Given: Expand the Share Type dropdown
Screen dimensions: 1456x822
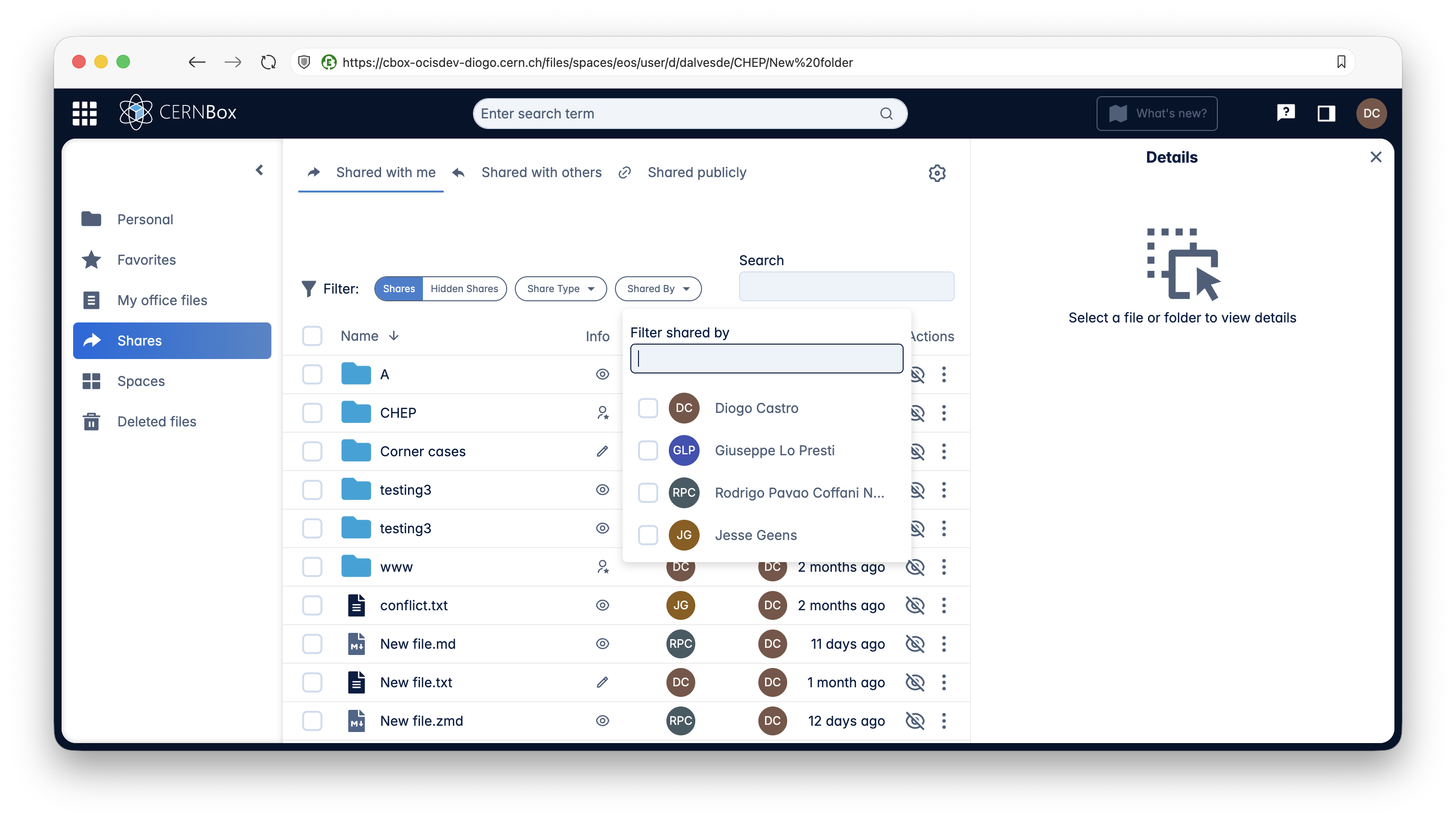Looking at the screenshot, I should pyautogui.click(x=560, y=289).
